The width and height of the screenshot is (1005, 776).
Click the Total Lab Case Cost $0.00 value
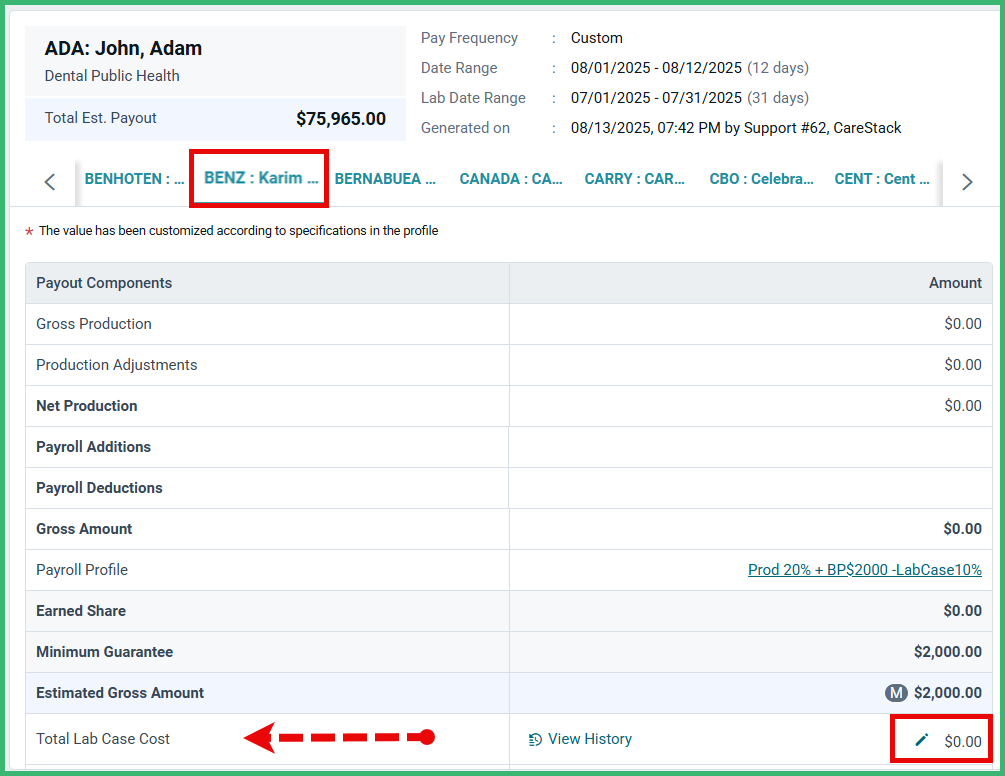[x=963, y=741]
